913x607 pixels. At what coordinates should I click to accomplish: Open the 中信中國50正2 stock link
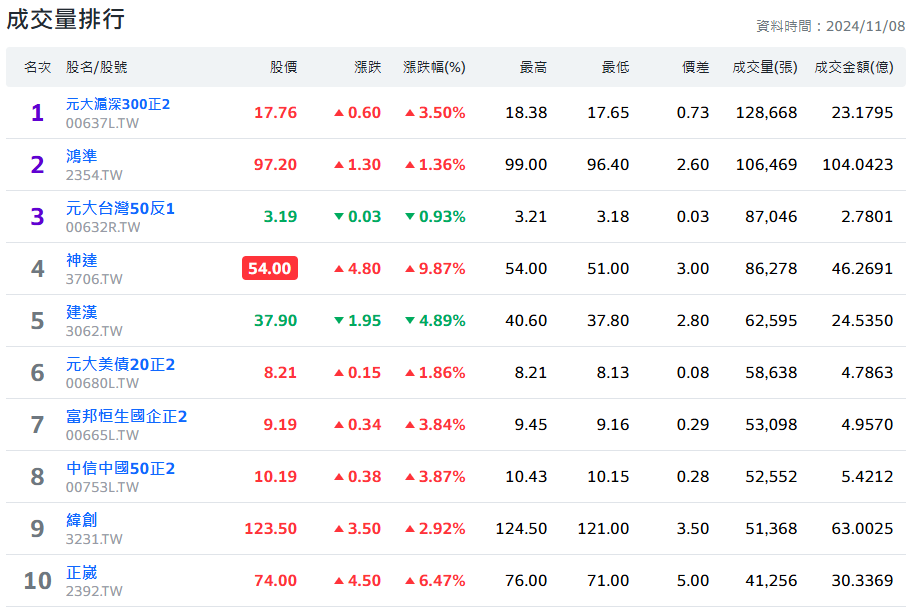pos(120,468)
